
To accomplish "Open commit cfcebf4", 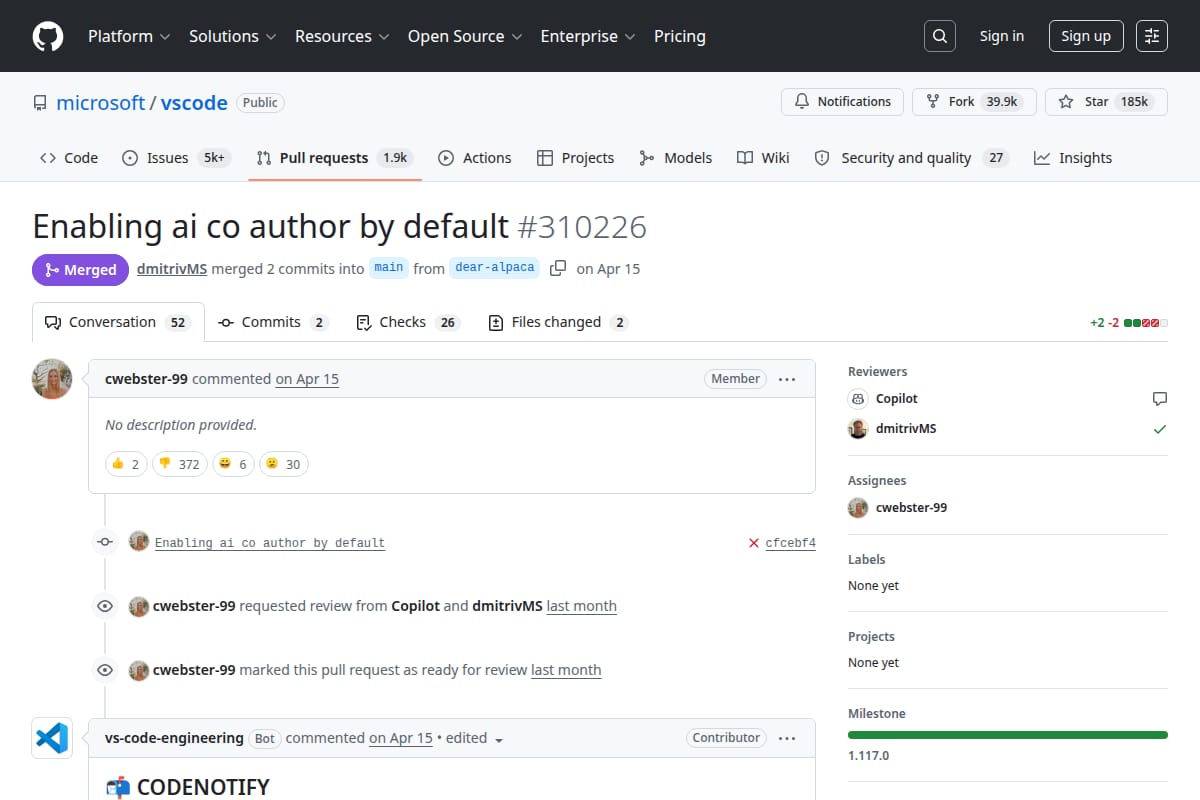I will pos(790,543).
